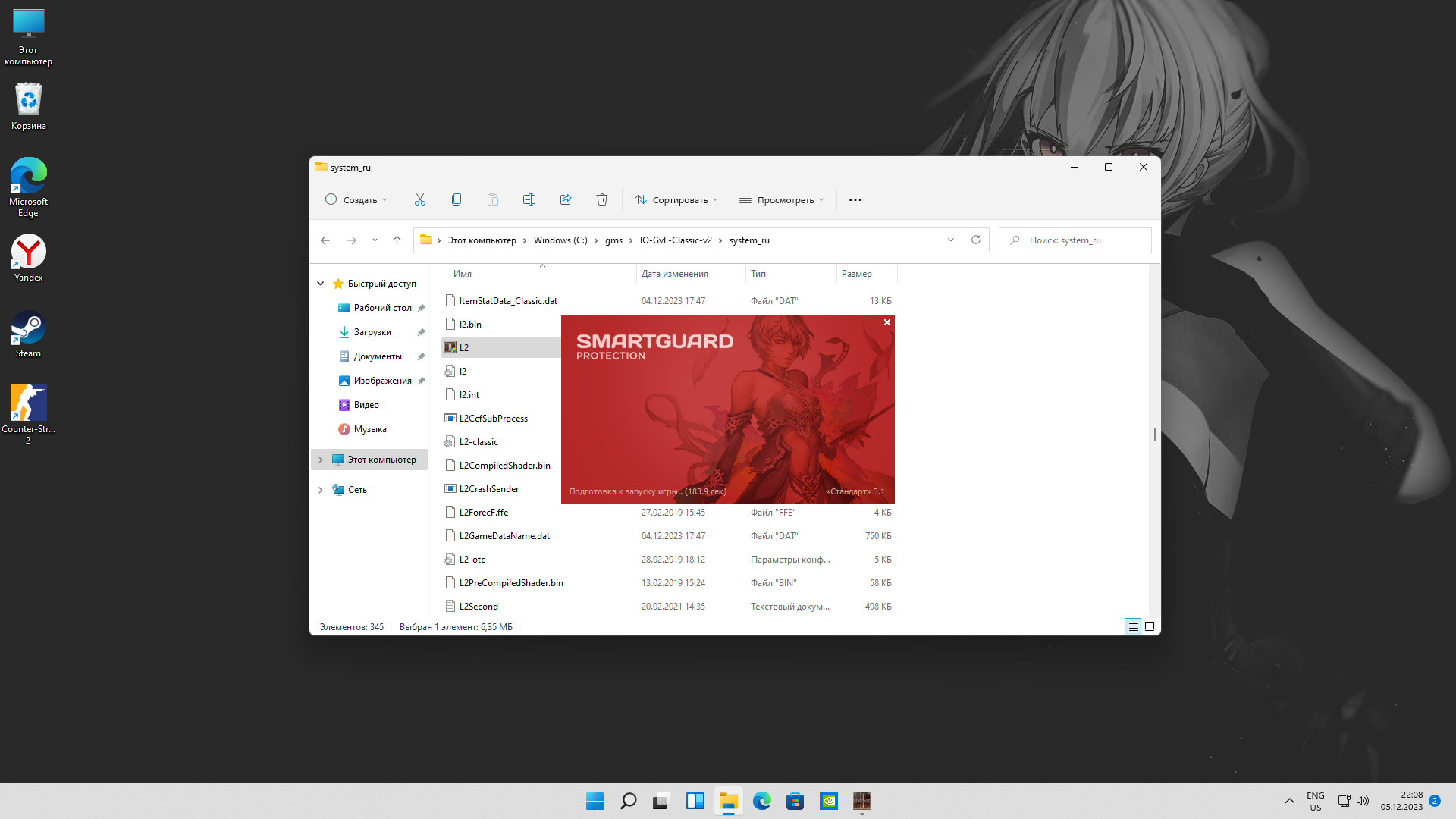Open recent locations dropdown near navigation arrows
The width and height of the screenshot is (1456, 819).
(x=375, y=240)
